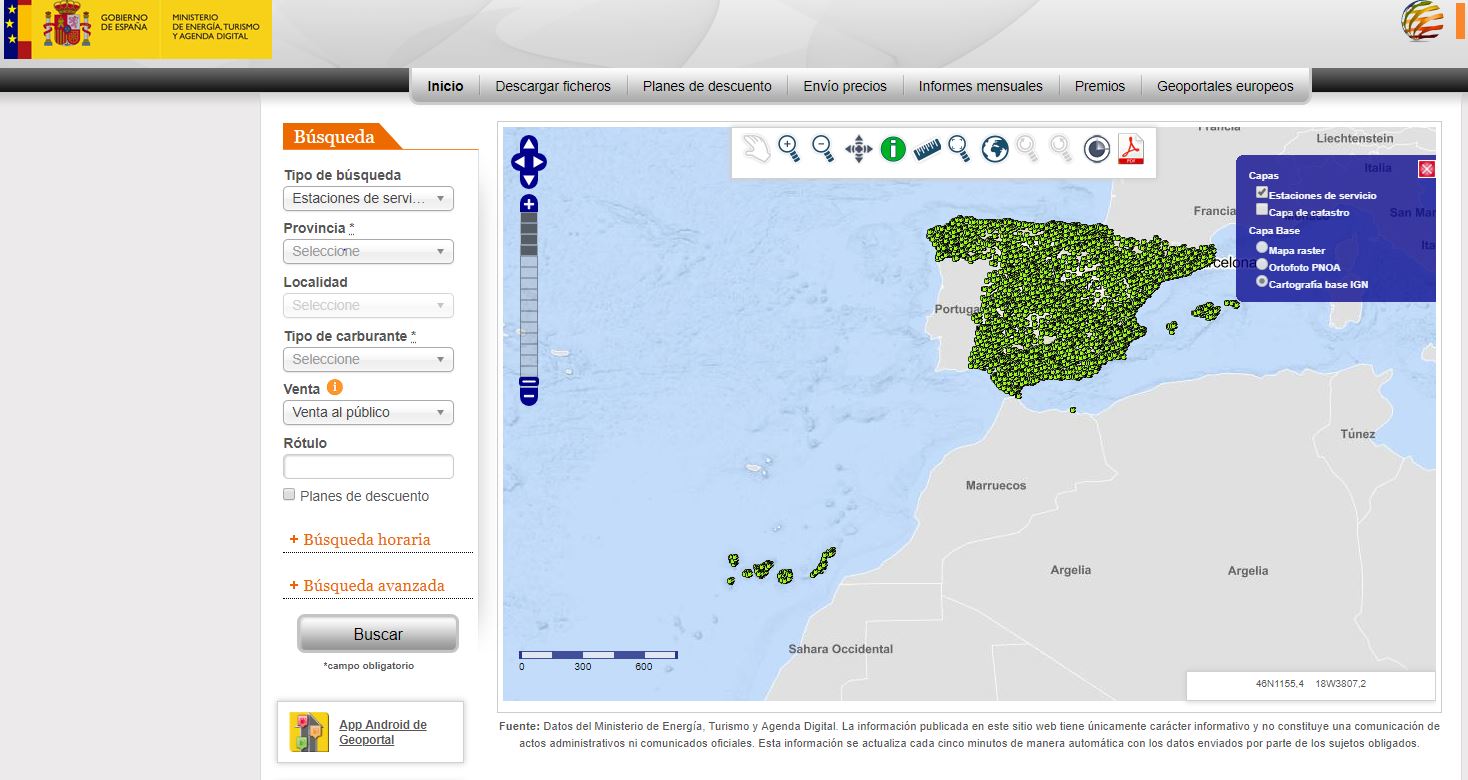
Task: Pan the map up with arrow
Action: point(529,144)
